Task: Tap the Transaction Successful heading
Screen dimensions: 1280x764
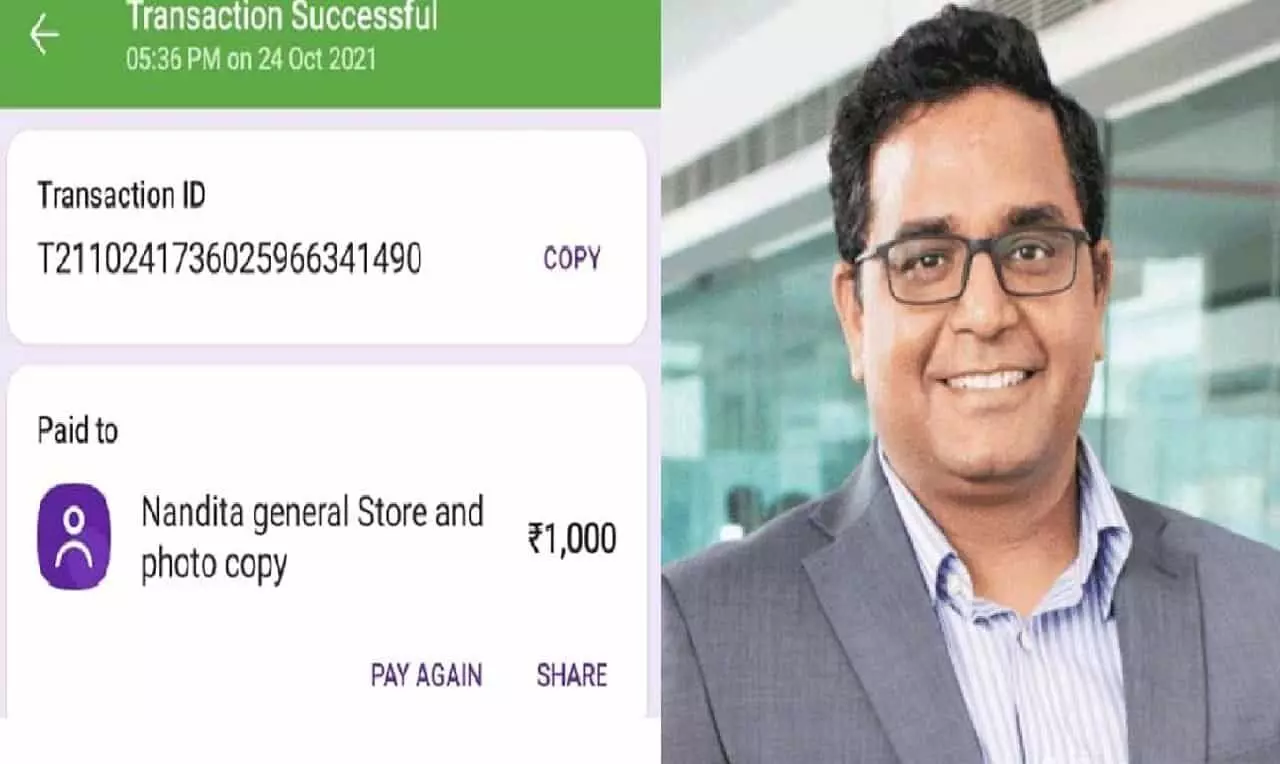Action: (x=281, y=16)
